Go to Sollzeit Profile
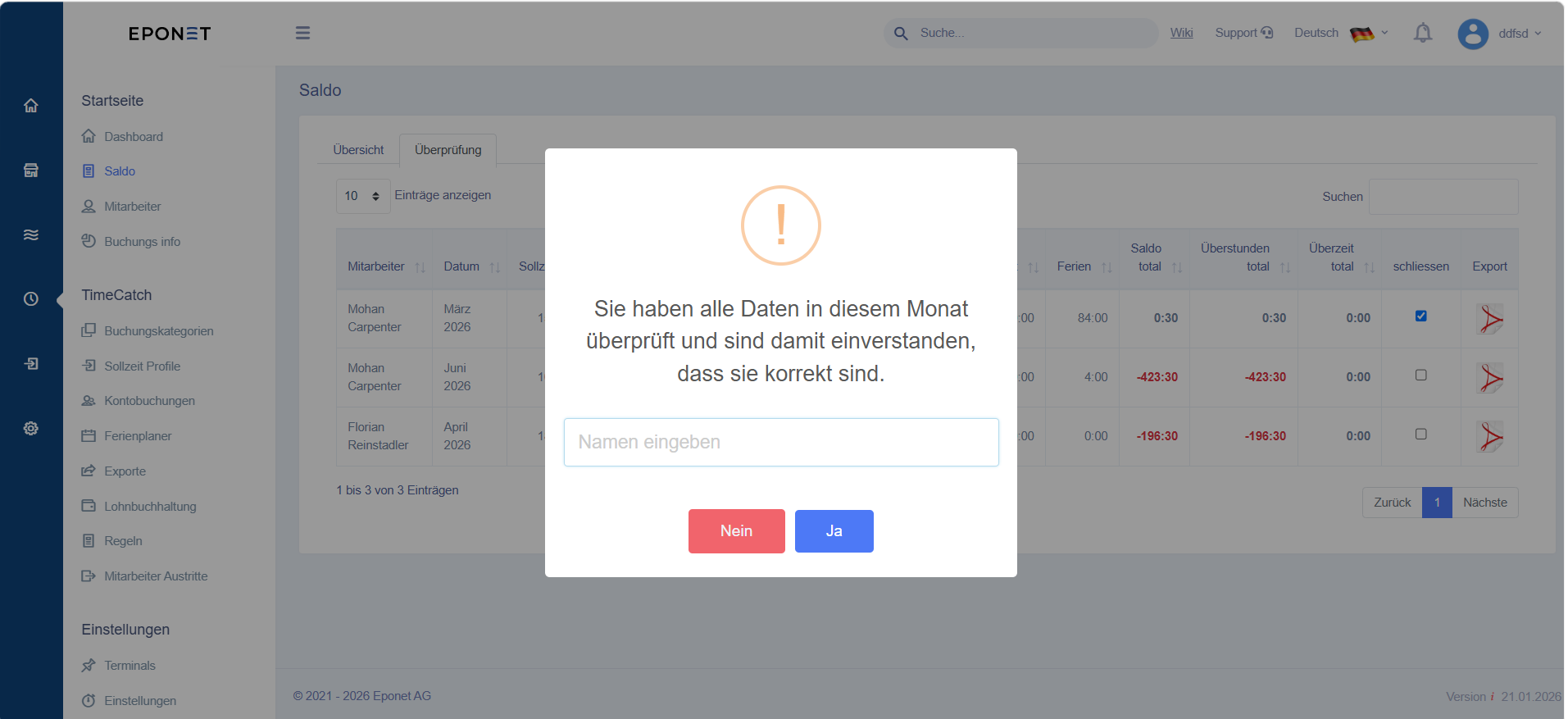 [143, 366]
